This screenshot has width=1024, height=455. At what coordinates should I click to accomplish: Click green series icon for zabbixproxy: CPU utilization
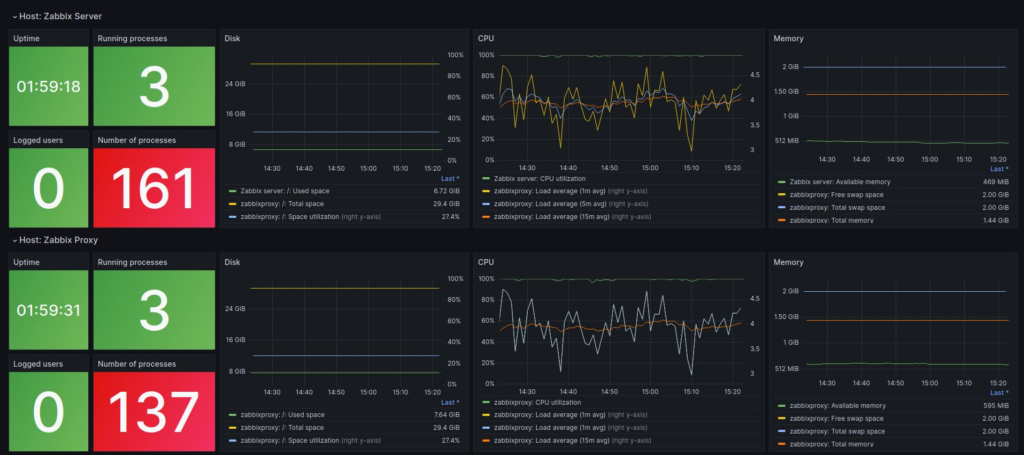point(486,403)
